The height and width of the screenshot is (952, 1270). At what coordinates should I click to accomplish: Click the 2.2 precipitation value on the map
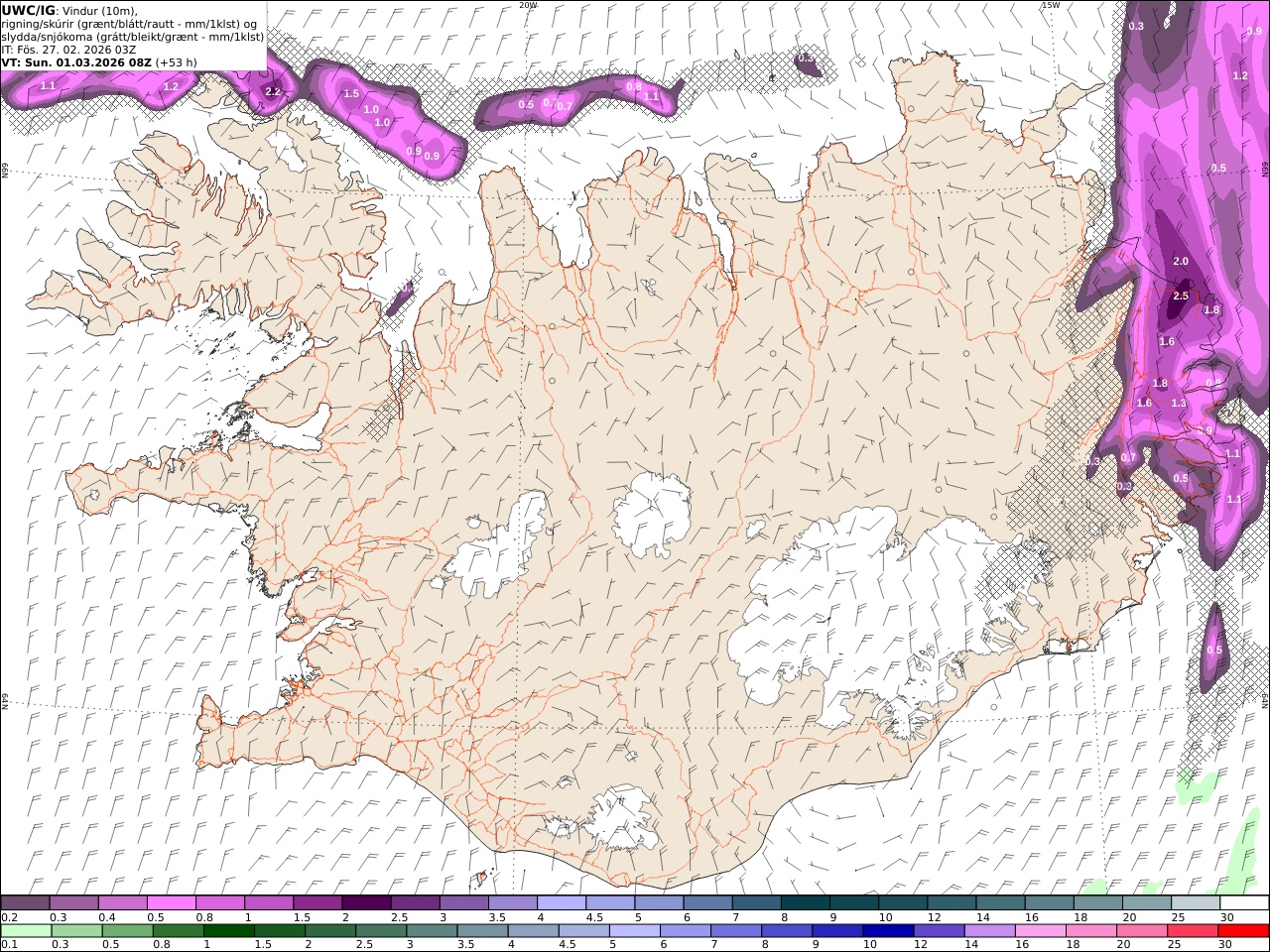point(273,91)
